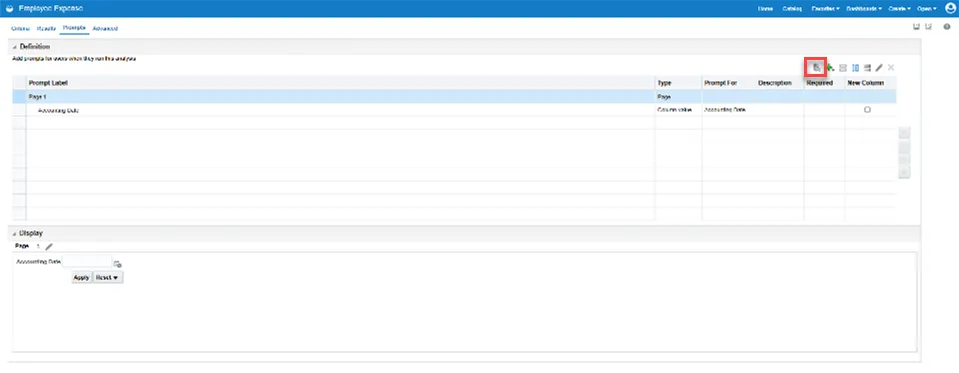Open the green plus New prompt menu

[830, 67]
